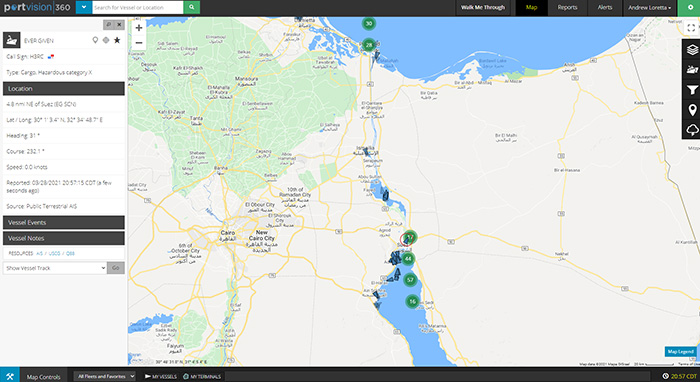Open the Show Vessel Track dropdown
The height and width of the screenshot is (382, 700).
[55, 268]
